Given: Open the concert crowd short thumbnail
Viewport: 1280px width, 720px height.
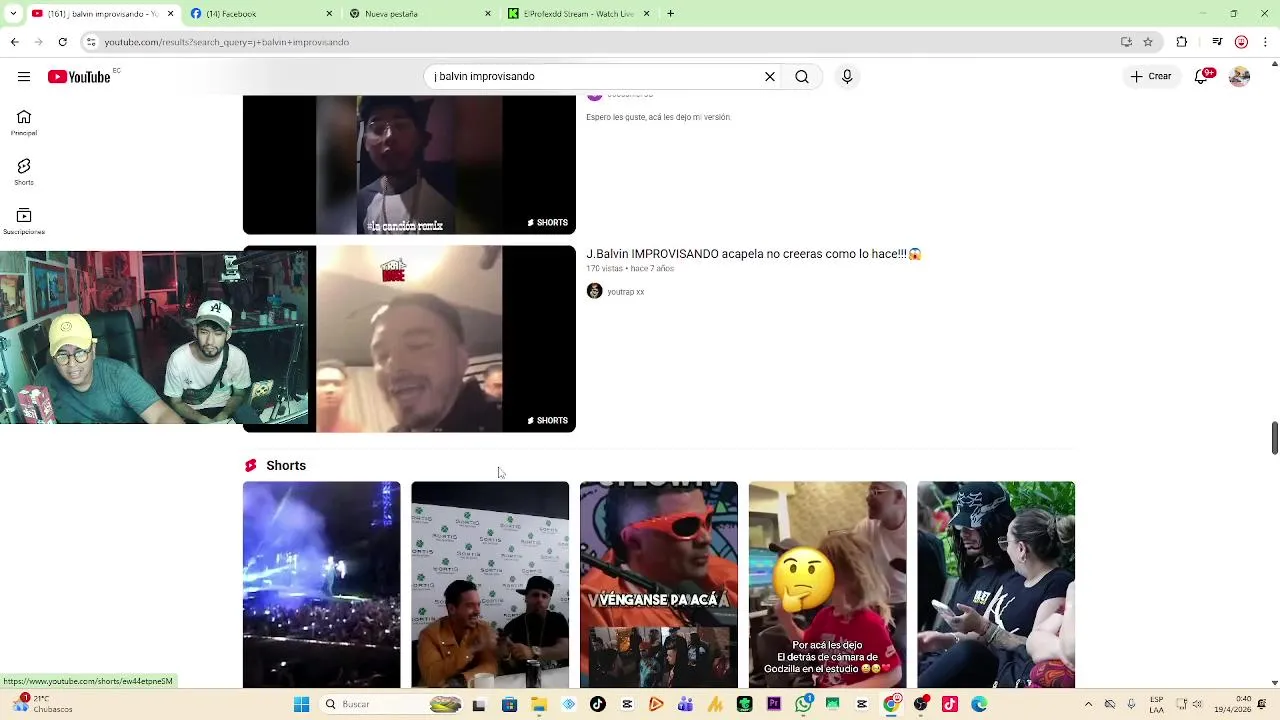Looking at the screenshot, I should 321,585.
